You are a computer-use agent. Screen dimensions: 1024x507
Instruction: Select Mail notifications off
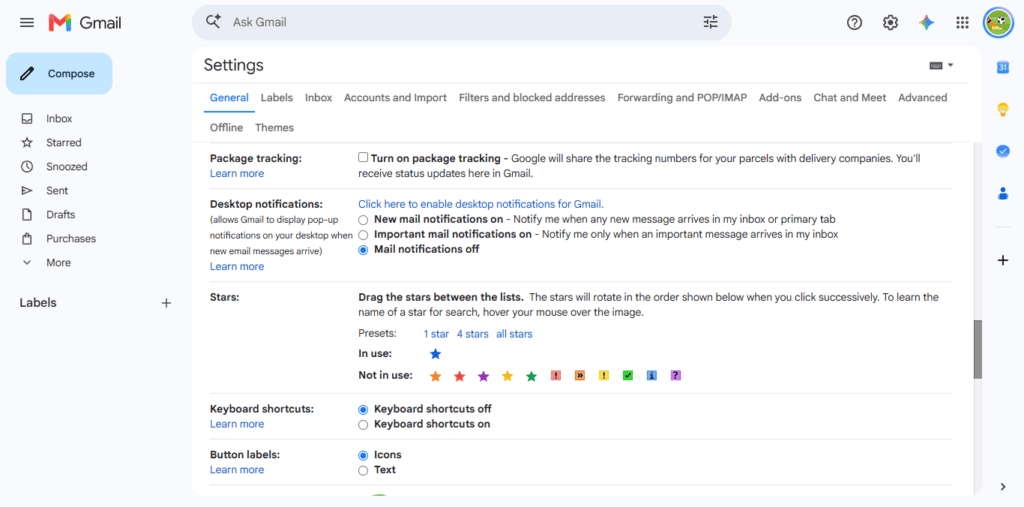pos(363,250)
